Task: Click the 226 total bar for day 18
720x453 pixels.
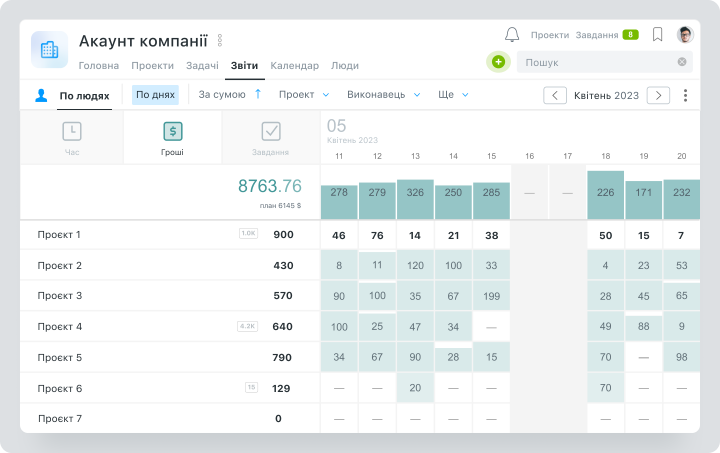Action: point(605,195)
